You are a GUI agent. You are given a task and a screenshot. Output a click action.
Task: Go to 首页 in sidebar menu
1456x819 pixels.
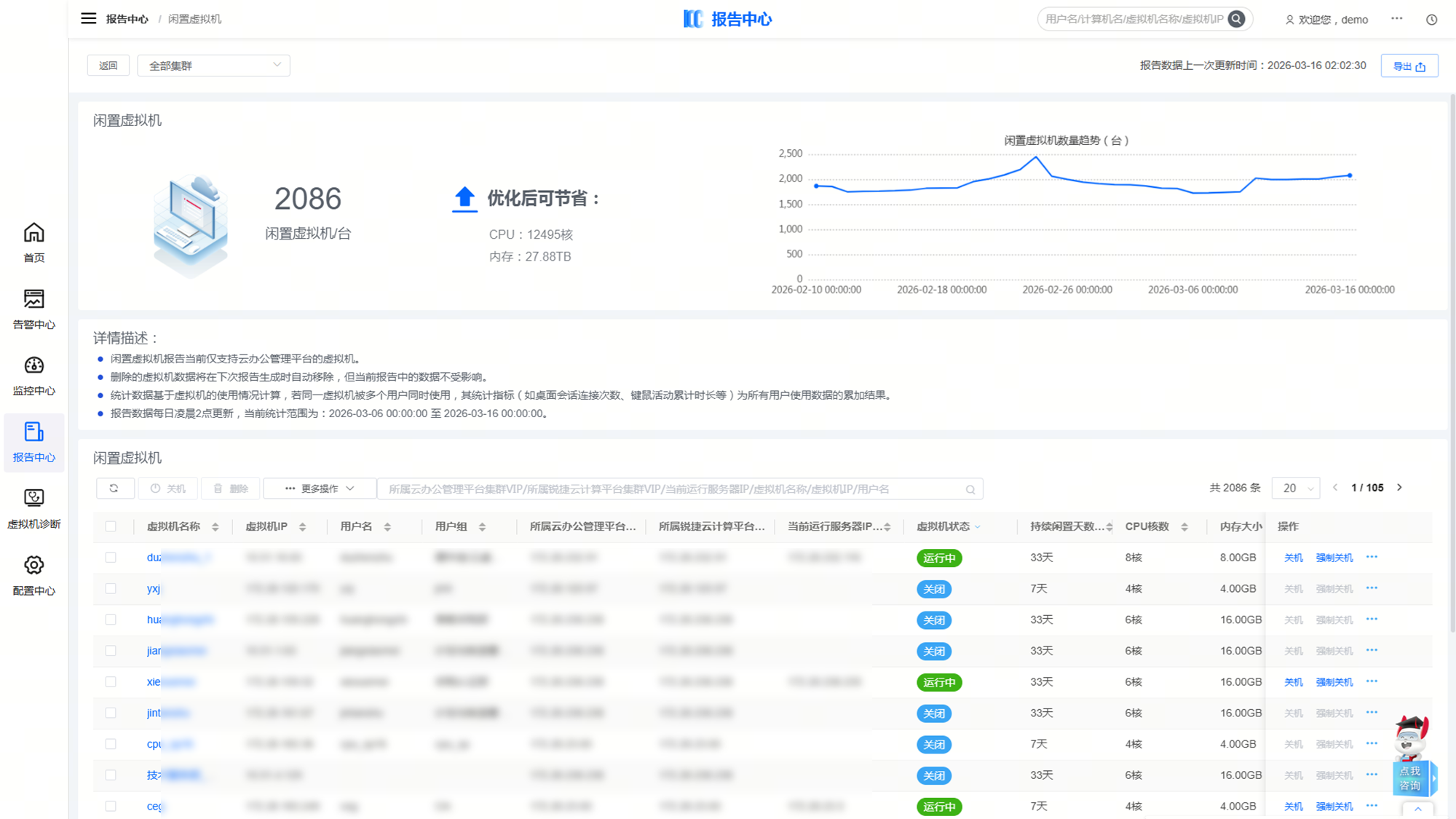tap(33, 242)
